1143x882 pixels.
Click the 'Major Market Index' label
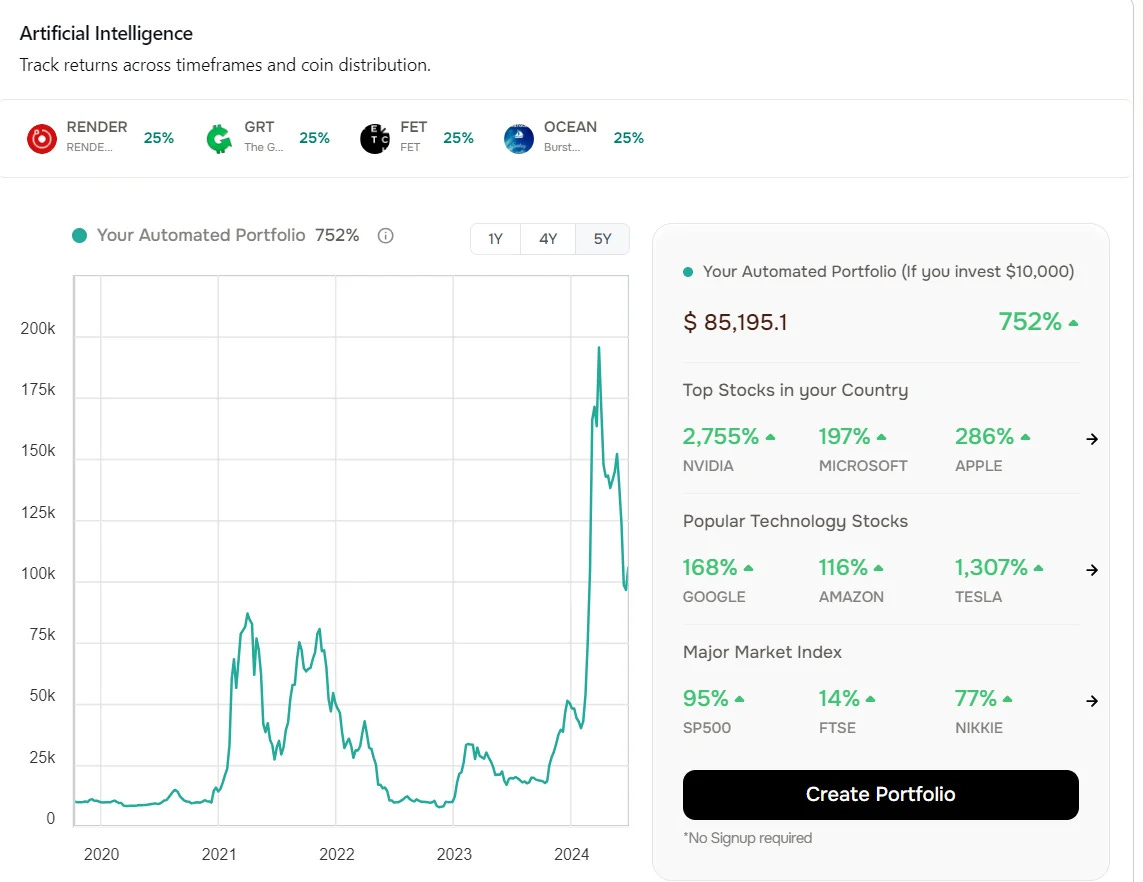click(x=762, y=652)
